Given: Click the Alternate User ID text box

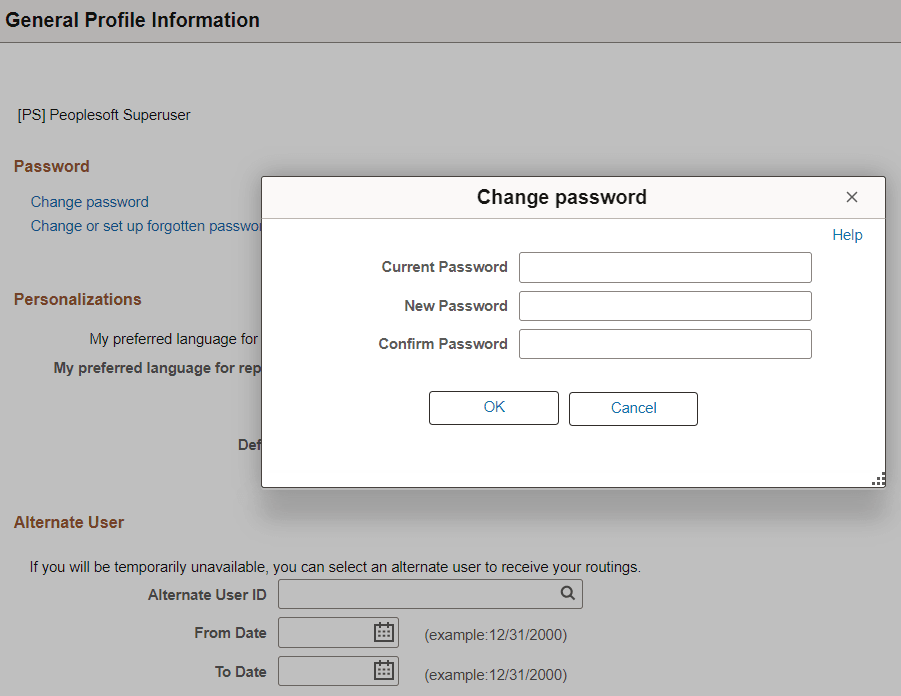Looking at the screenshot, I should pyautogui.click(x=420, y=593).
